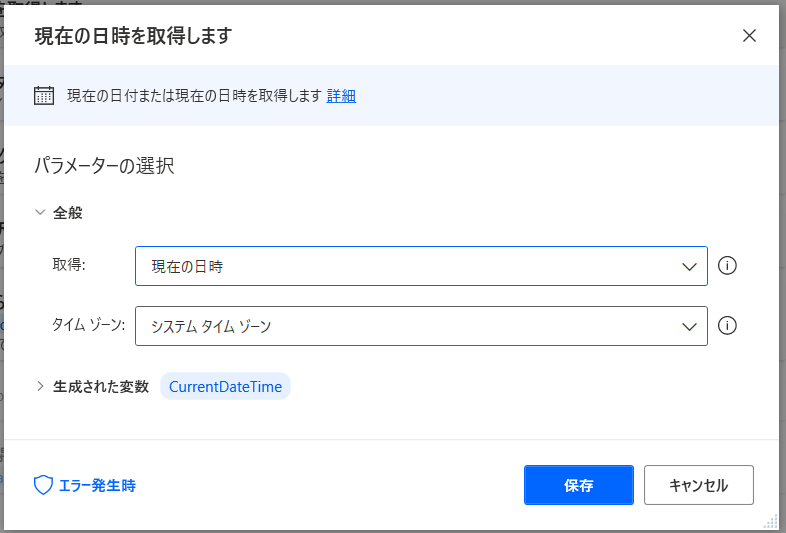Click the info icon beside the 取得 dropdown
The width and height of the screenshot is (786, 533).
tap(727, 266)
